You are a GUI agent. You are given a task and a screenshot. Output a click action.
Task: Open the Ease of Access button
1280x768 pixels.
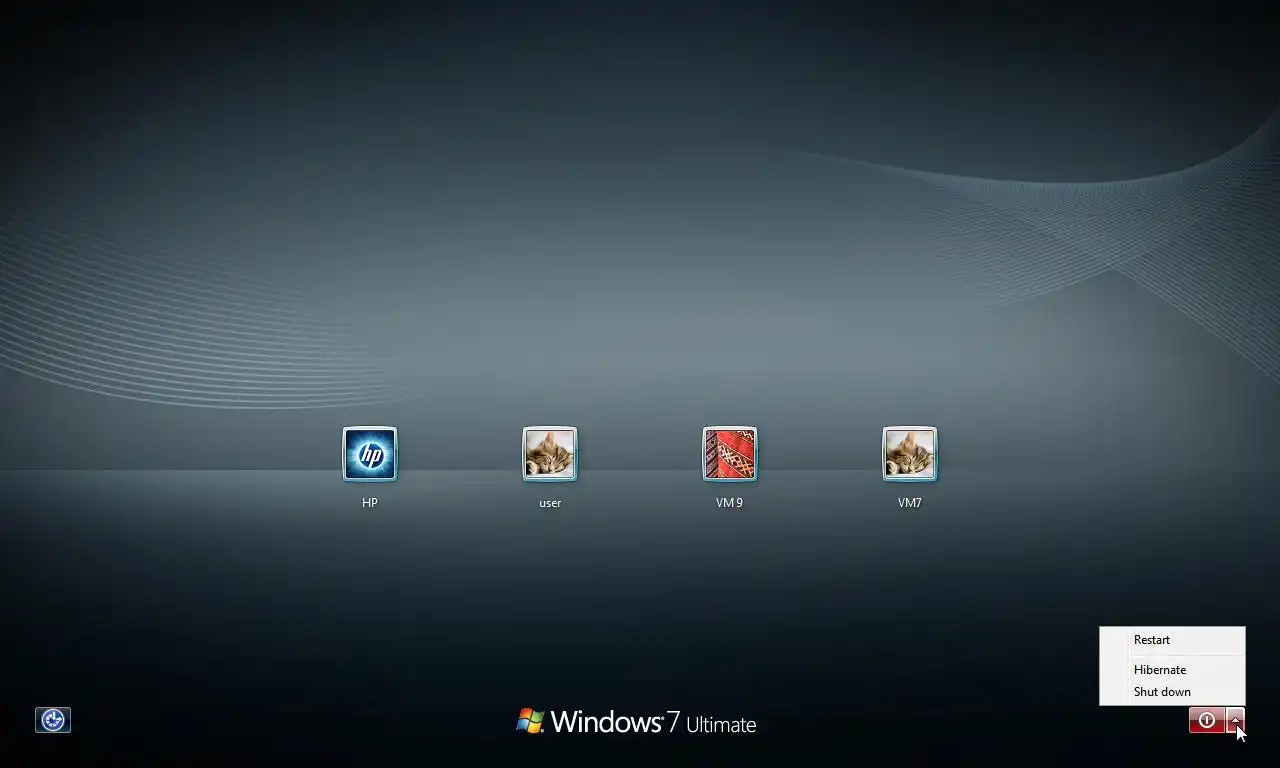(x=53, y=720)
